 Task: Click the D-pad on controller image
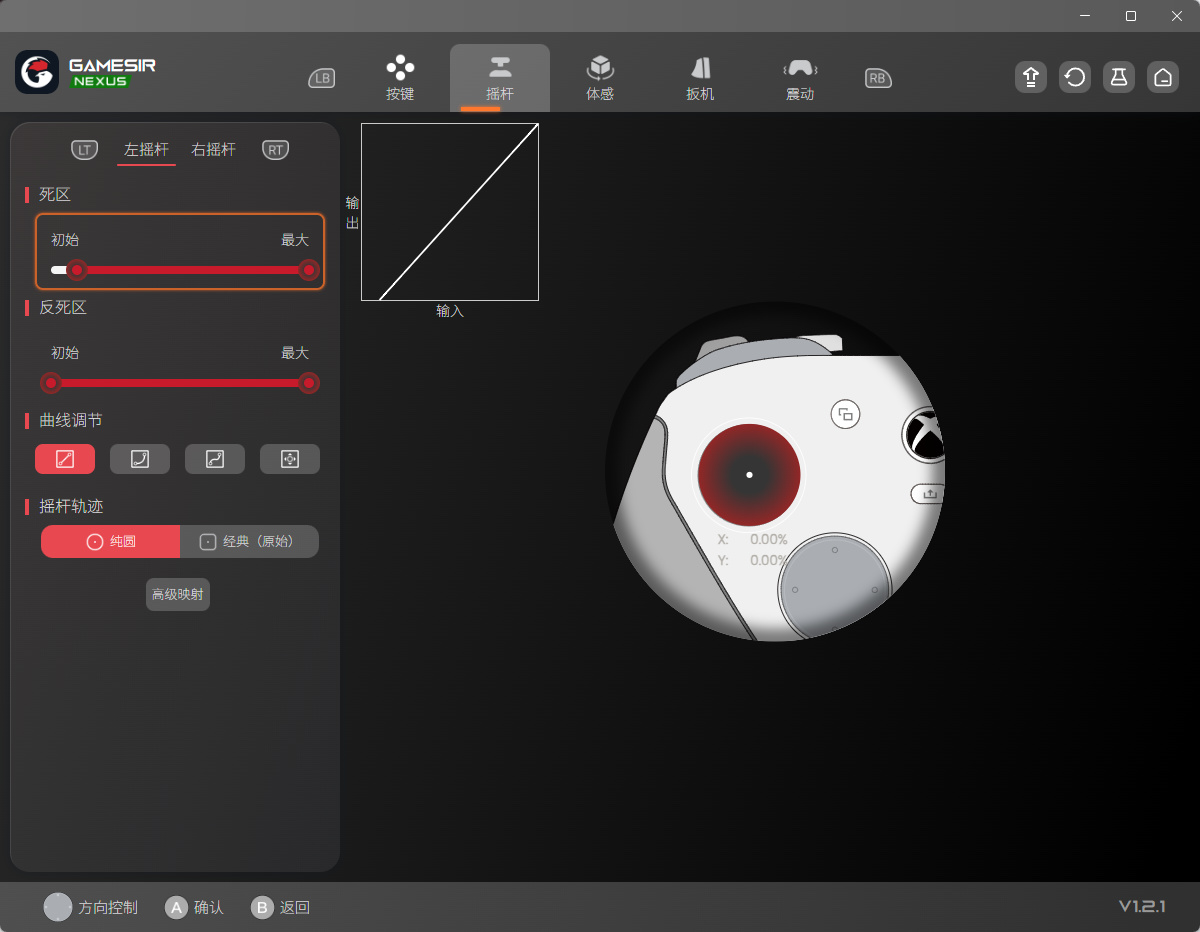pyautogui.click(x=834, y=588)
